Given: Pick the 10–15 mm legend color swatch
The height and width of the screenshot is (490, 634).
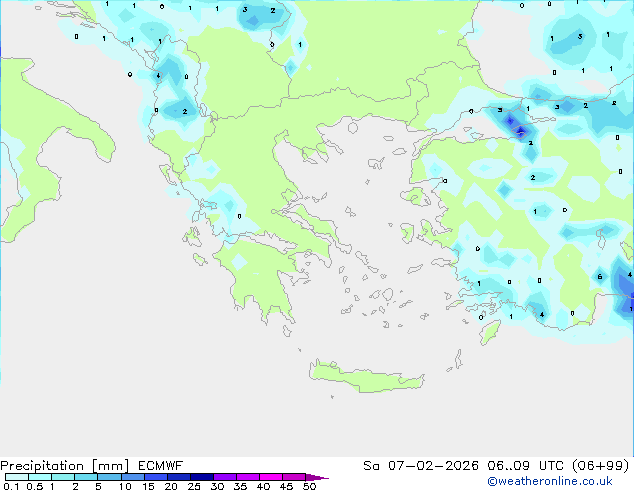Looking at the screenshot, I should coord(132,477).
